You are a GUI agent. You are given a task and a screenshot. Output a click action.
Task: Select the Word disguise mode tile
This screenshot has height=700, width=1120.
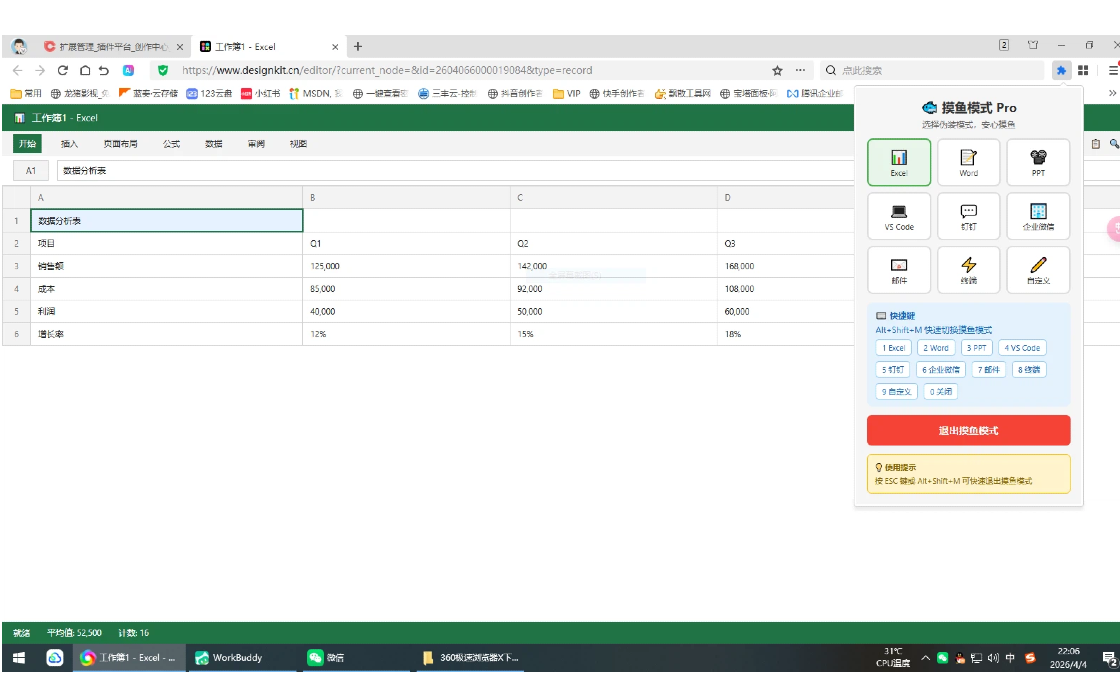[x=968, y=162]
